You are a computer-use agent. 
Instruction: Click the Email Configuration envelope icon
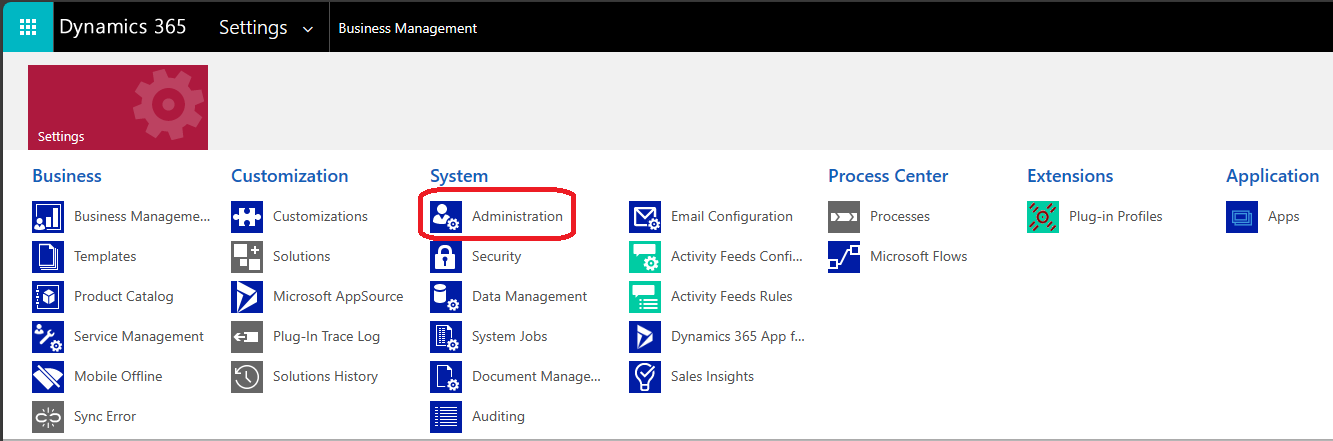point(645,217)
